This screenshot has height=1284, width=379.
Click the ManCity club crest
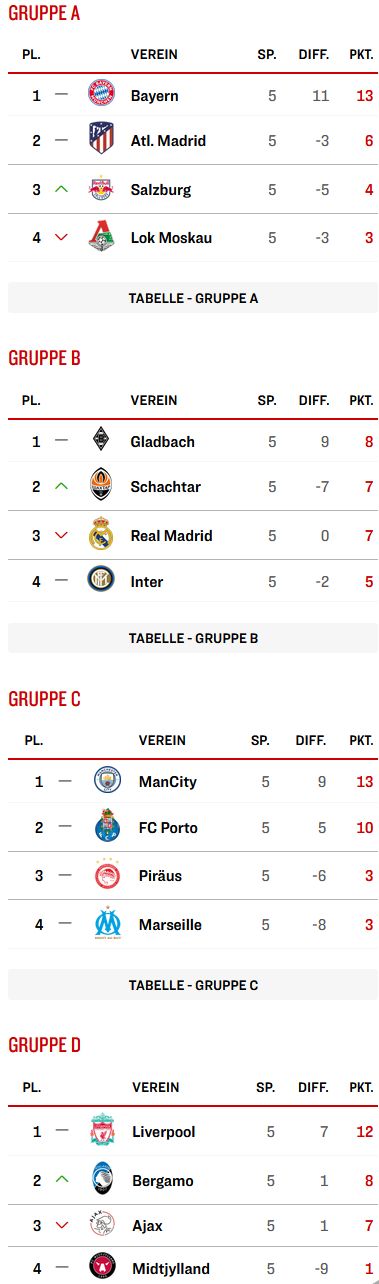click(108, 781)
